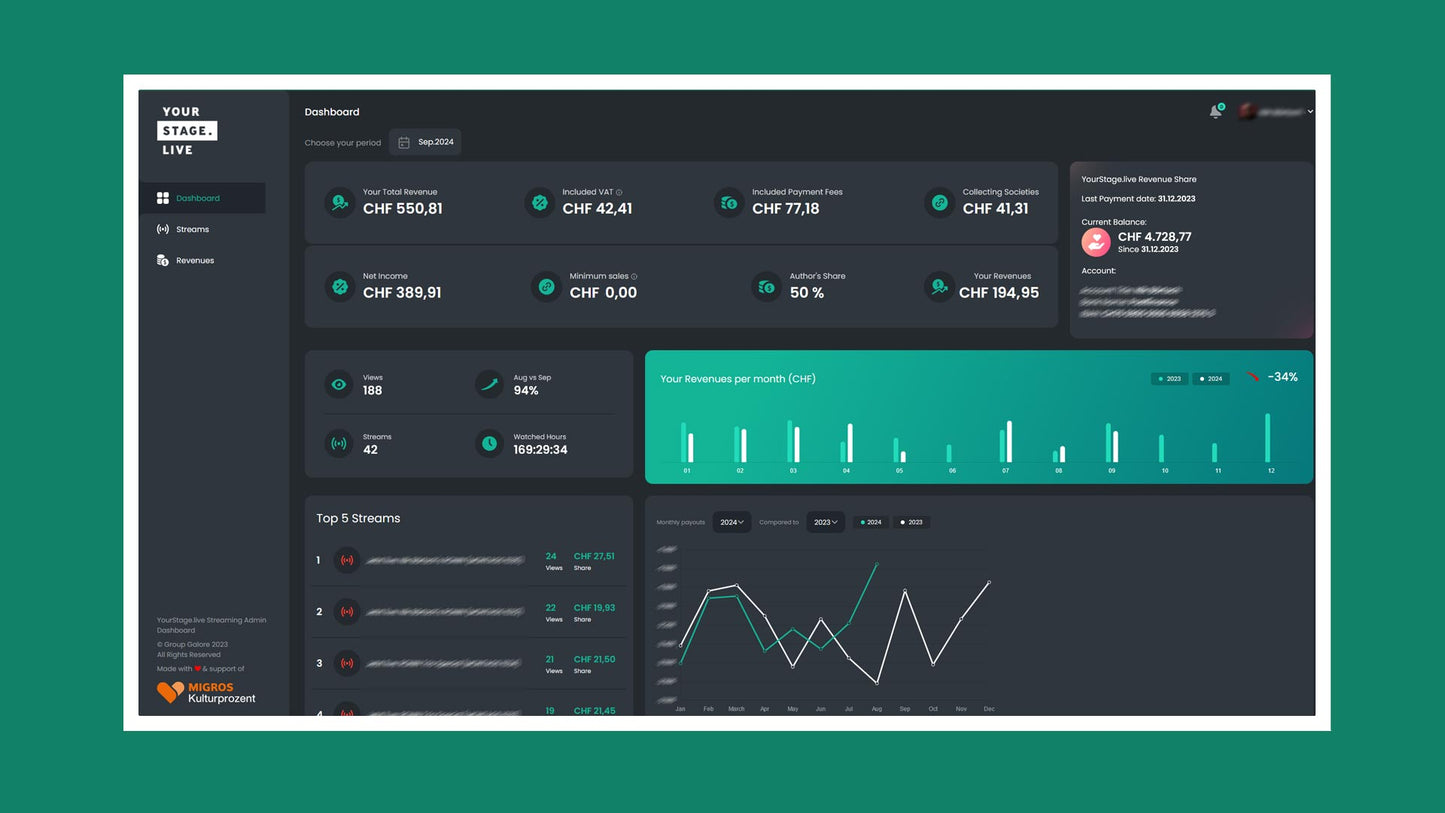This screenshot has height=813, width=1445.
Task: Go to Revenues in the sidebar
Action: coord(194,260)
